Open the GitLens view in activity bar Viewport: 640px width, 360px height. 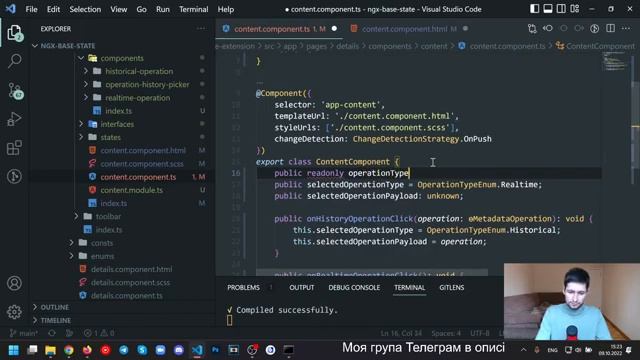click(14, 176)
